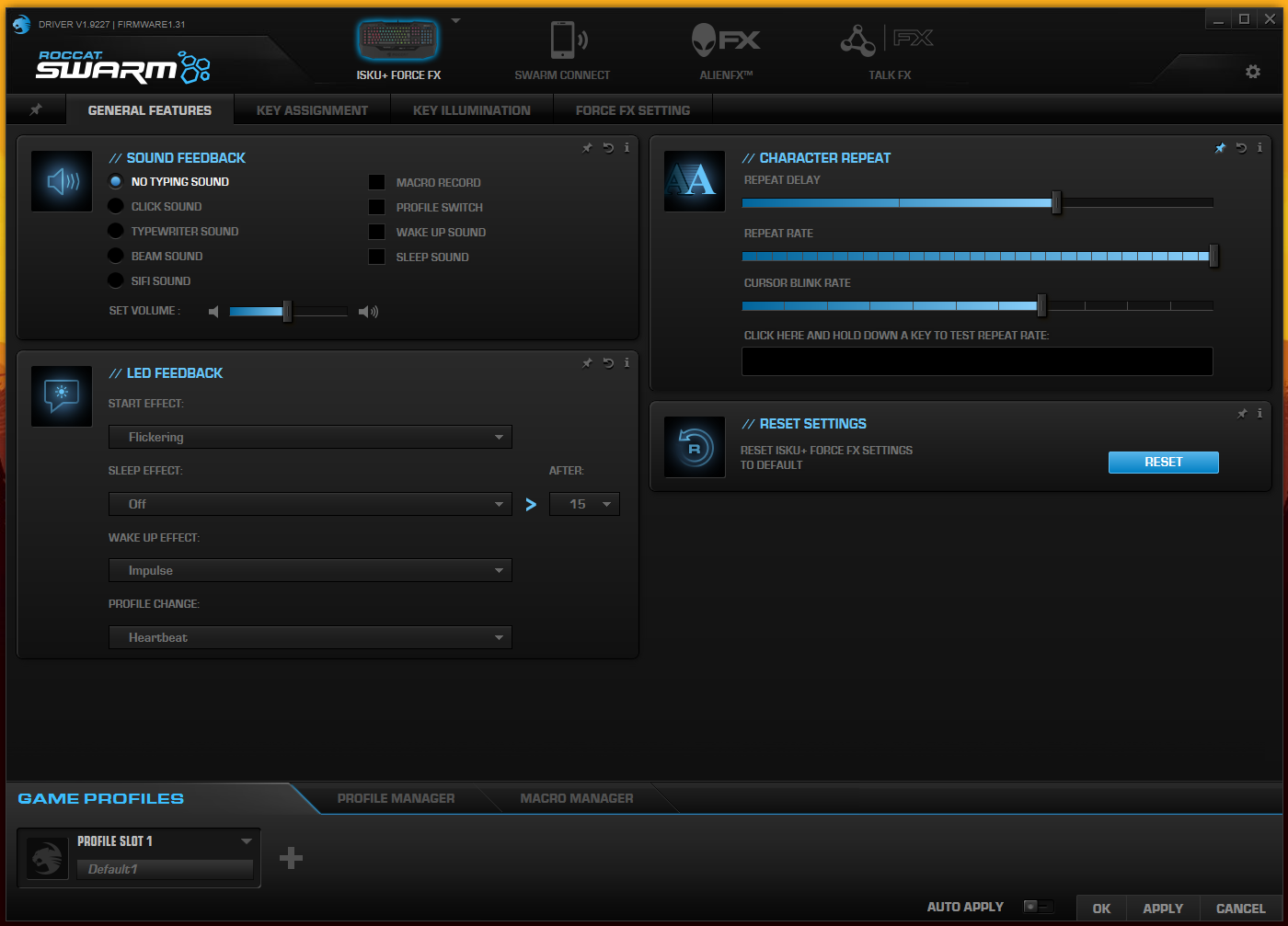Click the Set Volume slider handle
Viewport: 1288px width, 926px height.
287,312
